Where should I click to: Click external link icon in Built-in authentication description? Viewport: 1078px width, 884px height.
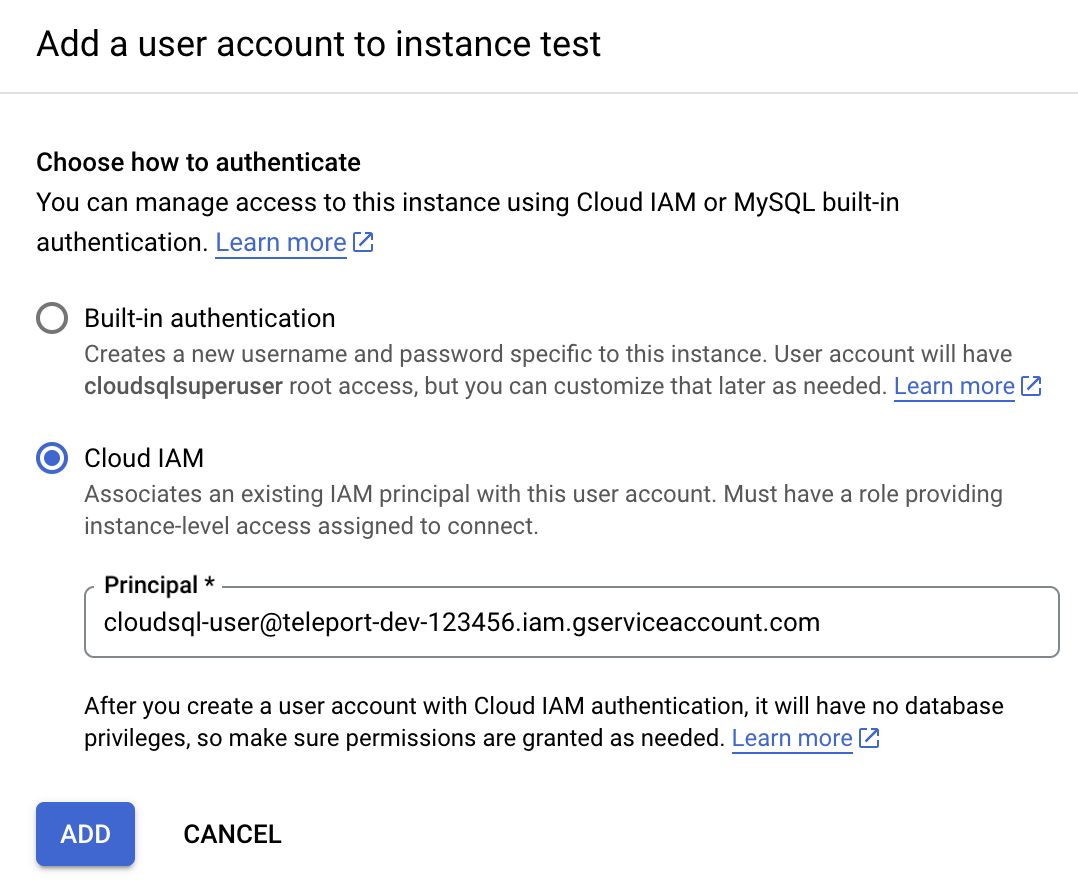click(1032, 386)
